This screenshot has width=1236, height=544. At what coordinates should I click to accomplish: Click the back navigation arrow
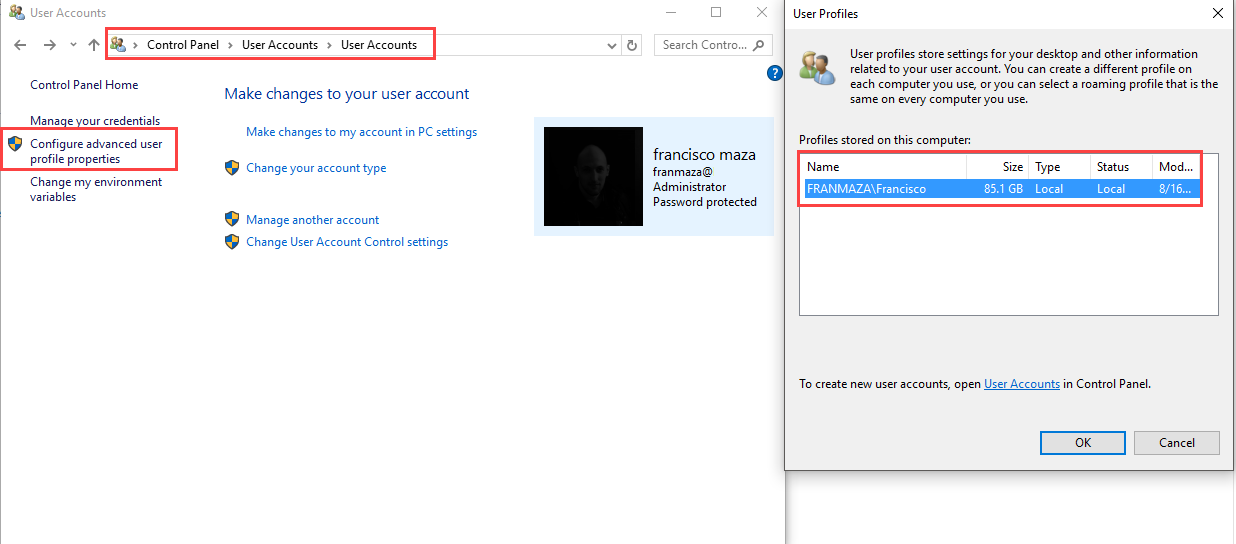[x=21, y=45]
